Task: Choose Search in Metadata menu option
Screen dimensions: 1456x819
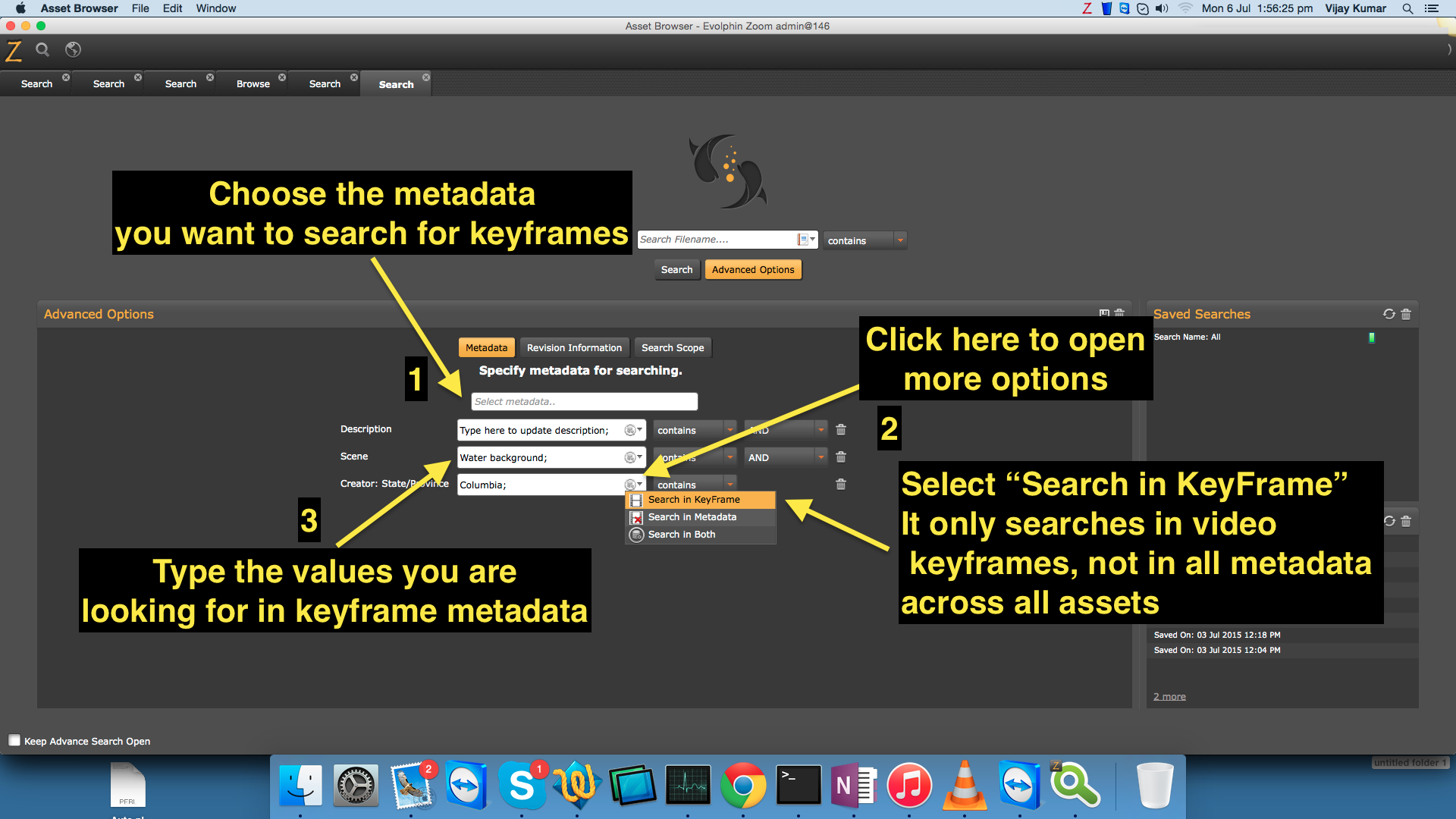Action: (x=692, y=517)
